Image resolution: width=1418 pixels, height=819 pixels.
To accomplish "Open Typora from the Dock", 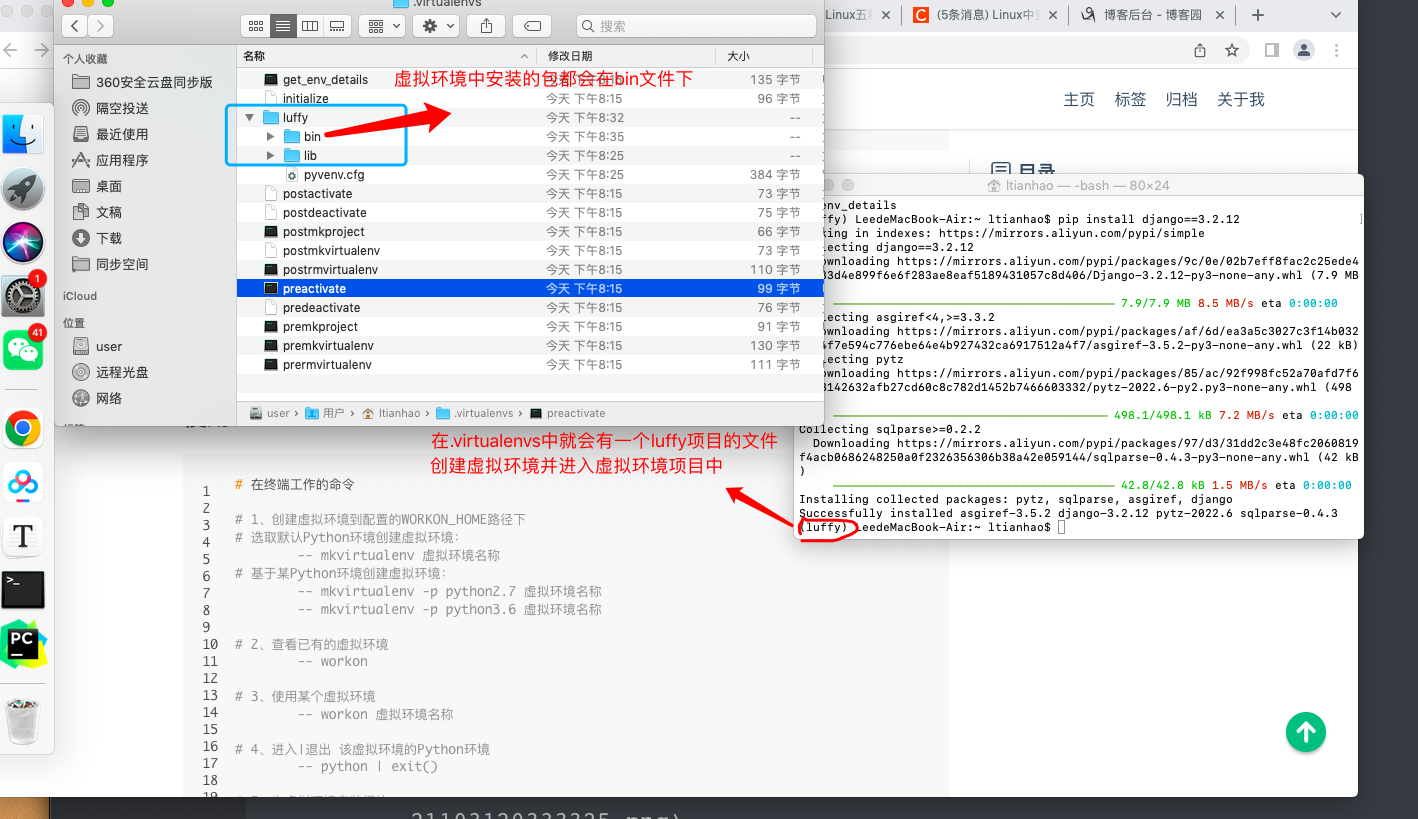I will coord(23,536).
